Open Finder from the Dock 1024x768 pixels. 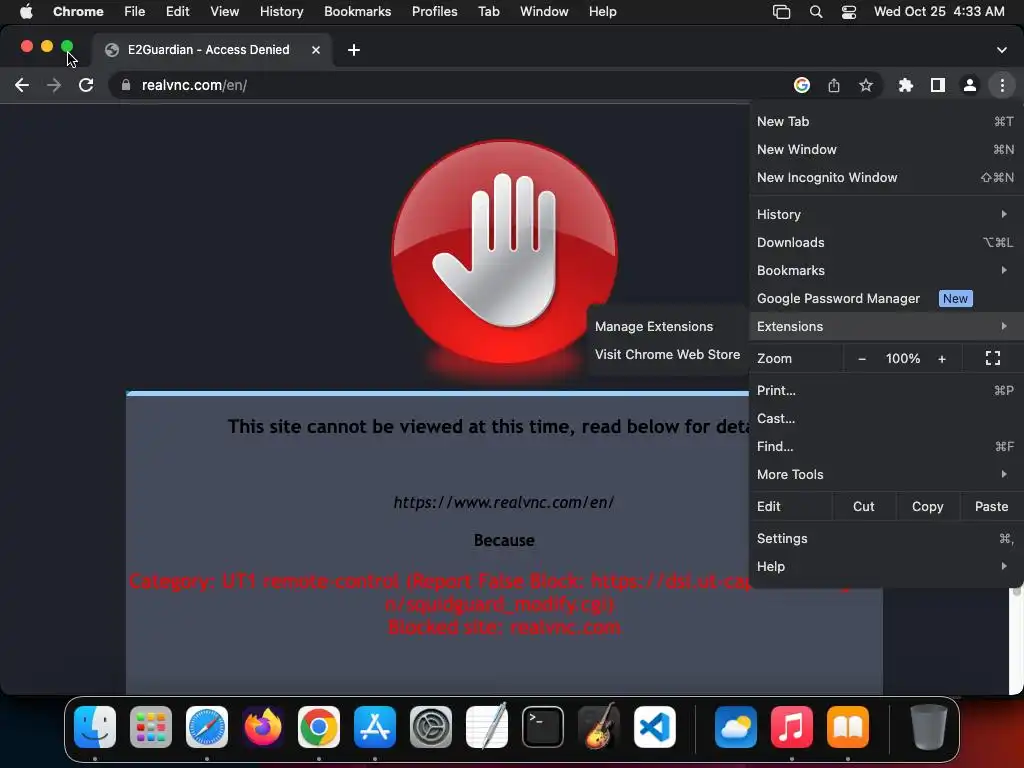(95, 727)
